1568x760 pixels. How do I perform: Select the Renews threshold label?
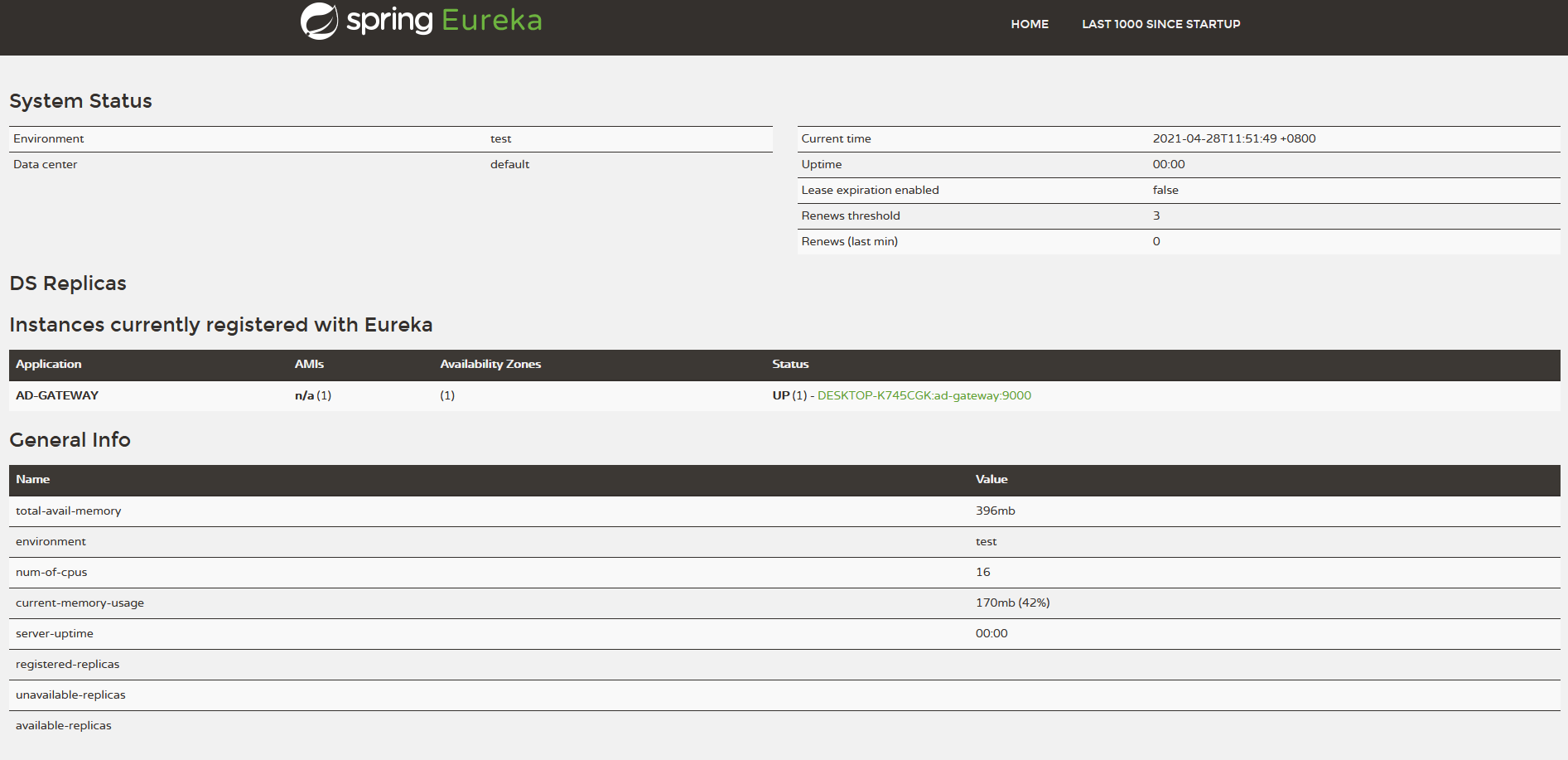click(x=851, y=215)
